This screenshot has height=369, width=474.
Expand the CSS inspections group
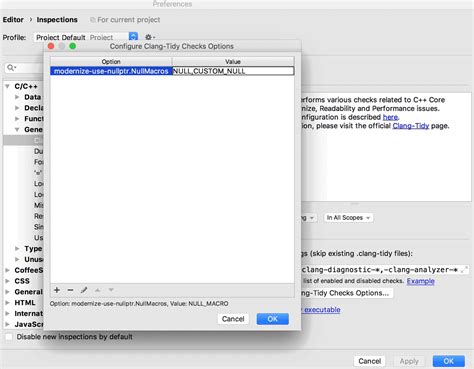coord(7,281)
